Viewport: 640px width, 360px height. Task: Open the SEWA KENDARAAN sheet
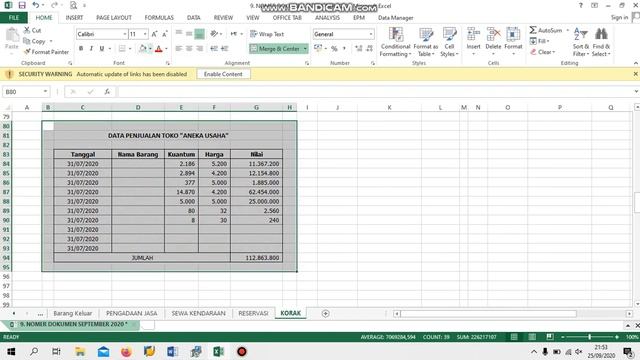[198, 313]
